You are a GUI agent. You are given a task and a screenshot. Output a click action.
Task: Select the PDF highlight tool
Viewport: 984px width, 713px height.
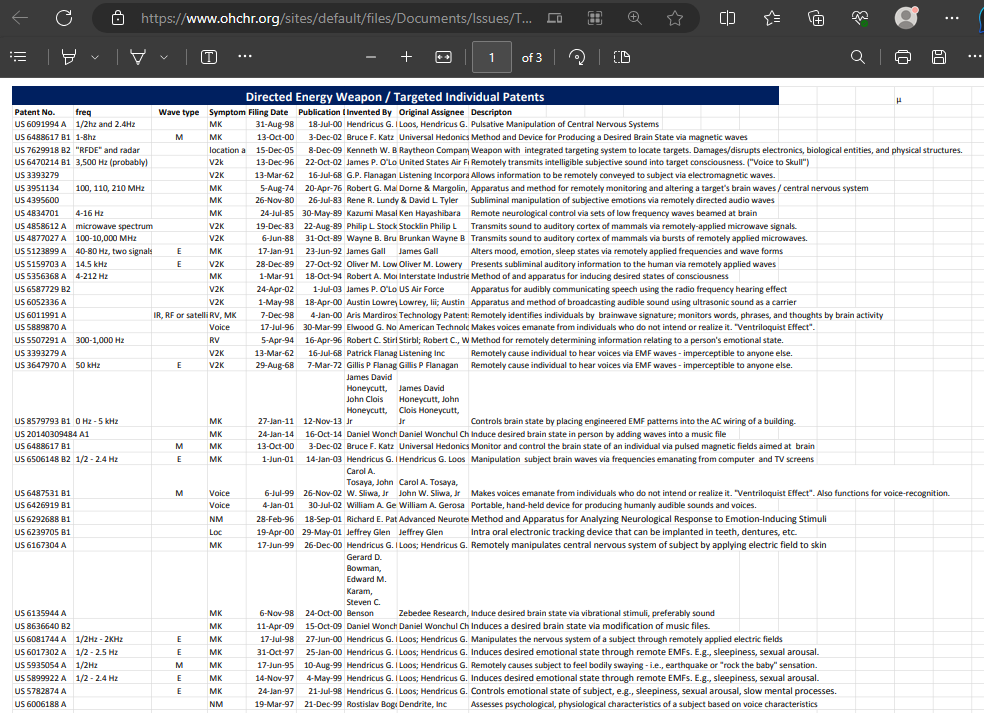point(68,57)
